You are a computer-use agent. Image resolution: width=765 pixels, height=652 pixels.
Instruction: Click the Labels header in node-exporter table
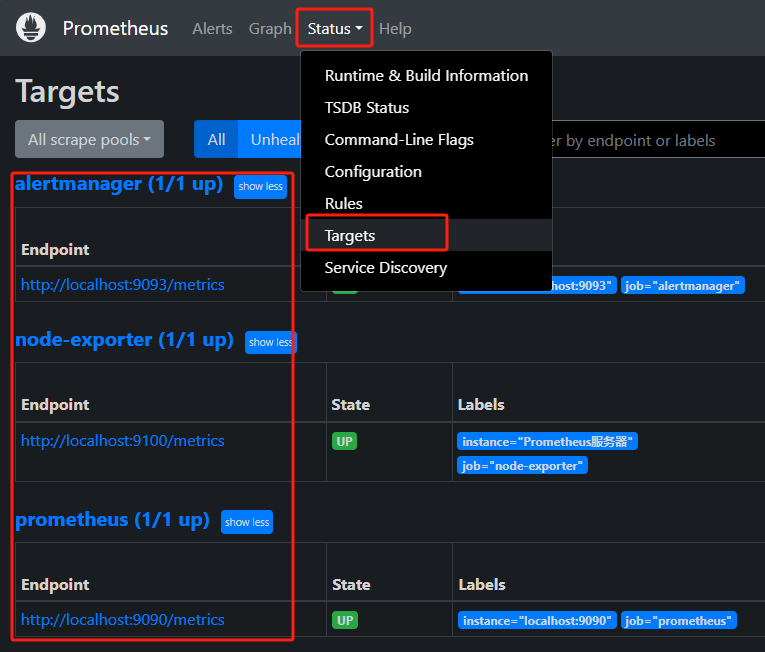[481, 405]
